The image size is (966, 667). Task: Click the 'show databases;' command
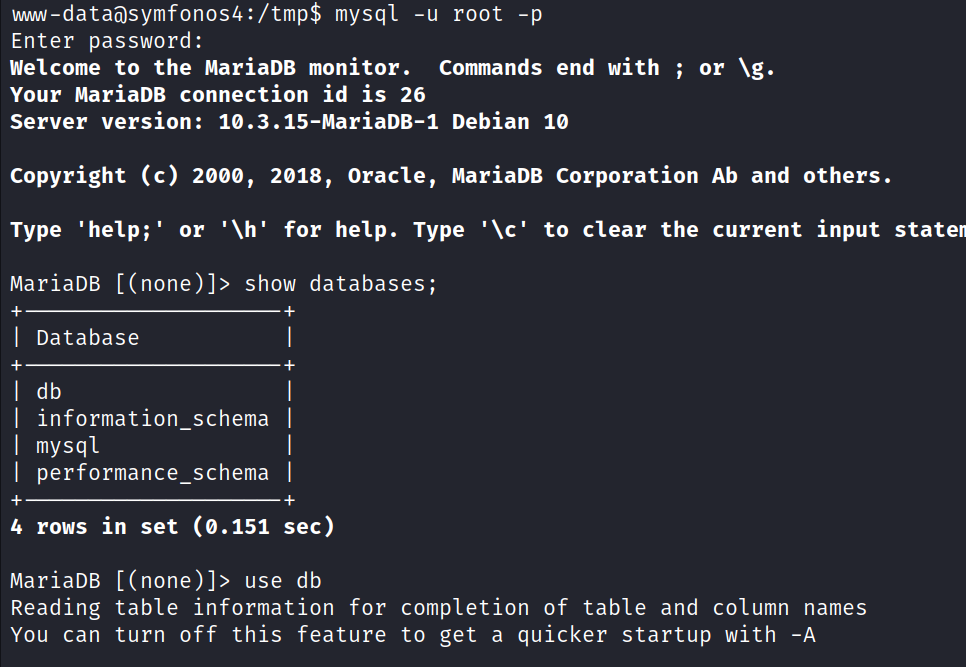pyautogui.click(x=341, y=284)
